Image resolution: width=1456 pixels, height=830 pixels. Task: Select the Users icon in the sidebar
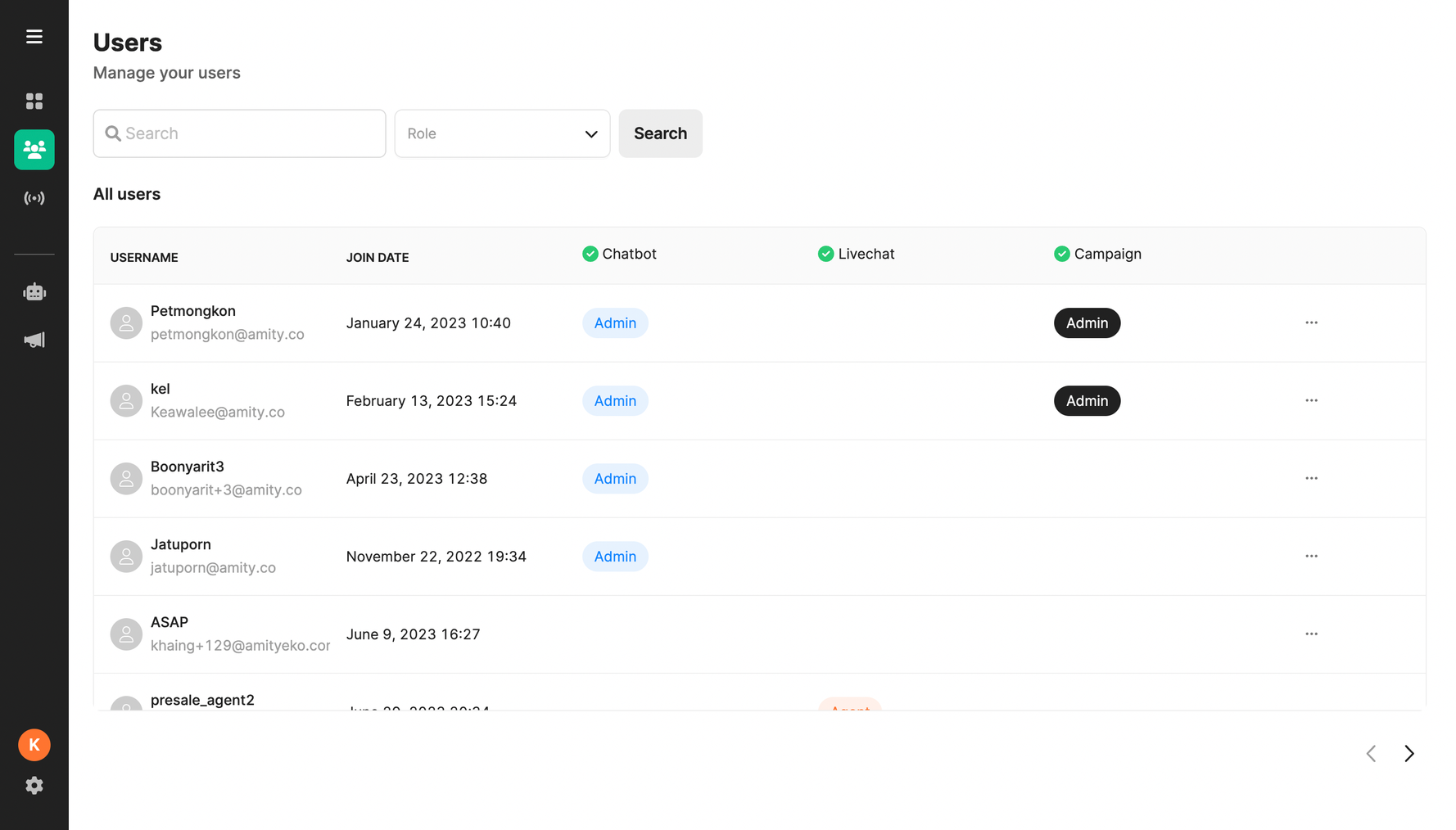(34, 150)
